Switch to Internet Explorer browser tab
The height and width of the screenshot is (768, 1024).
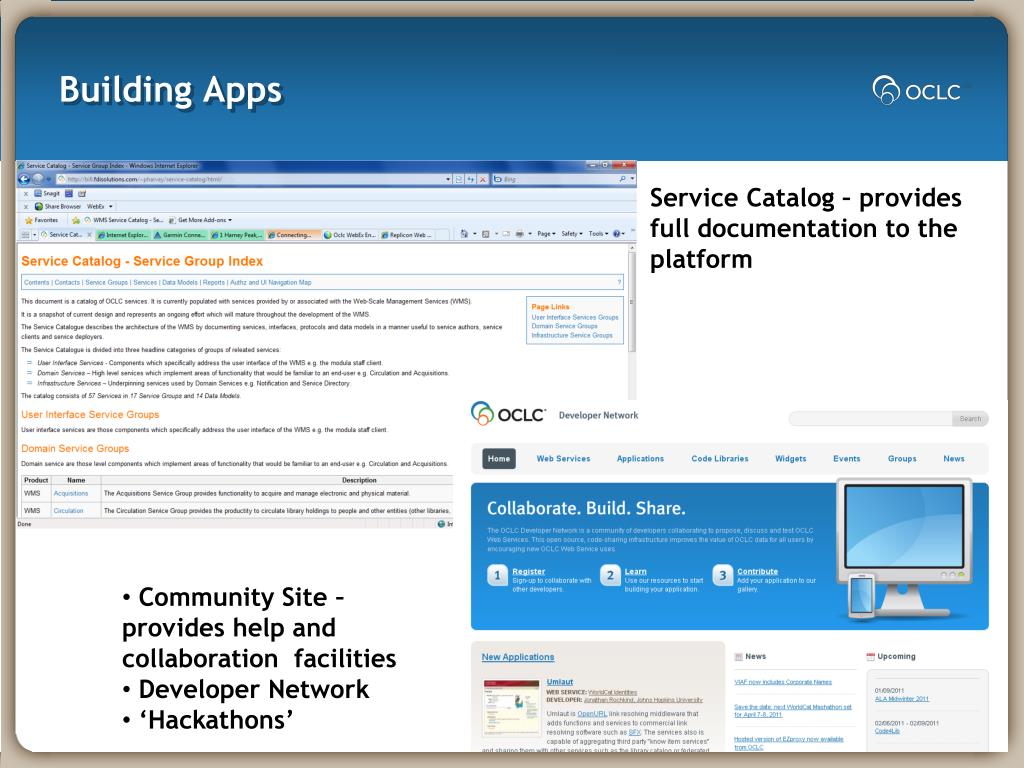point(123,234)
